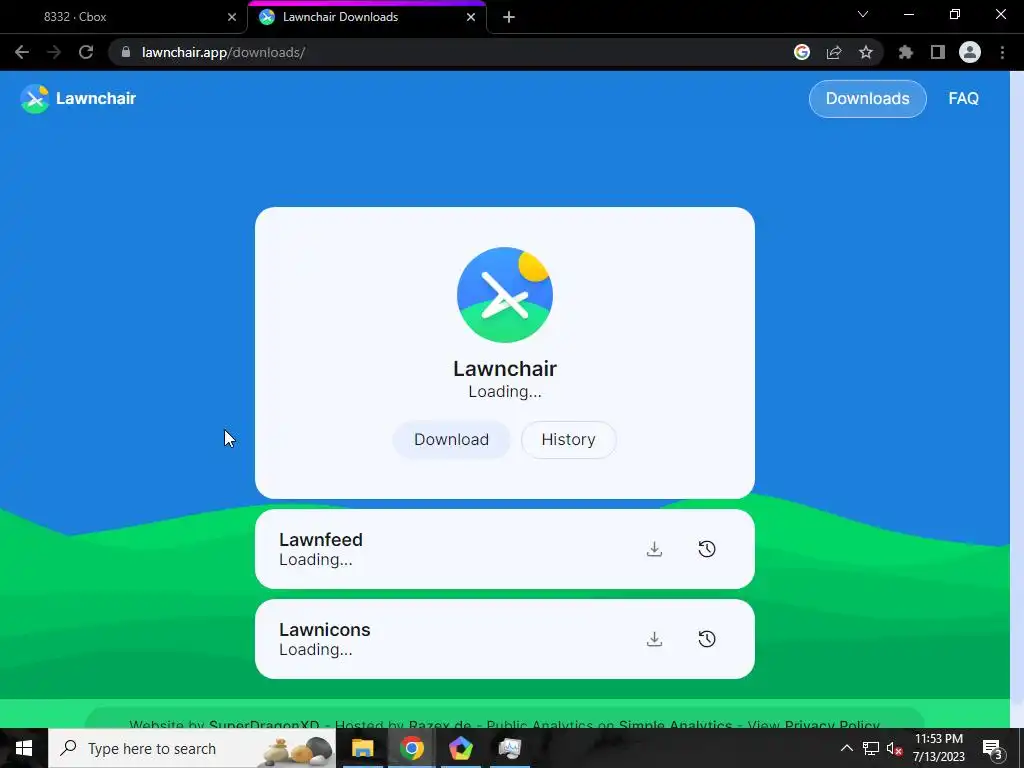Image resolution: width=1024 pixels, height=768 pixels.
Task: Open the Chrome profile avatar menu
Action: point(970,52)
